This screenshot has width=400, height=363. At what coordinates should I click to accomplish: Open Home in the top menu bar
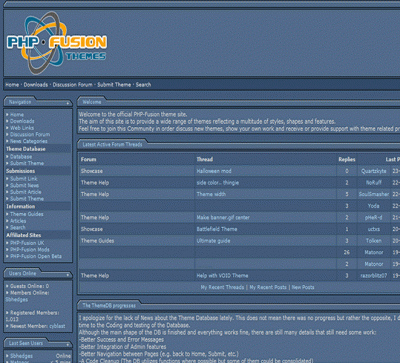12,85
